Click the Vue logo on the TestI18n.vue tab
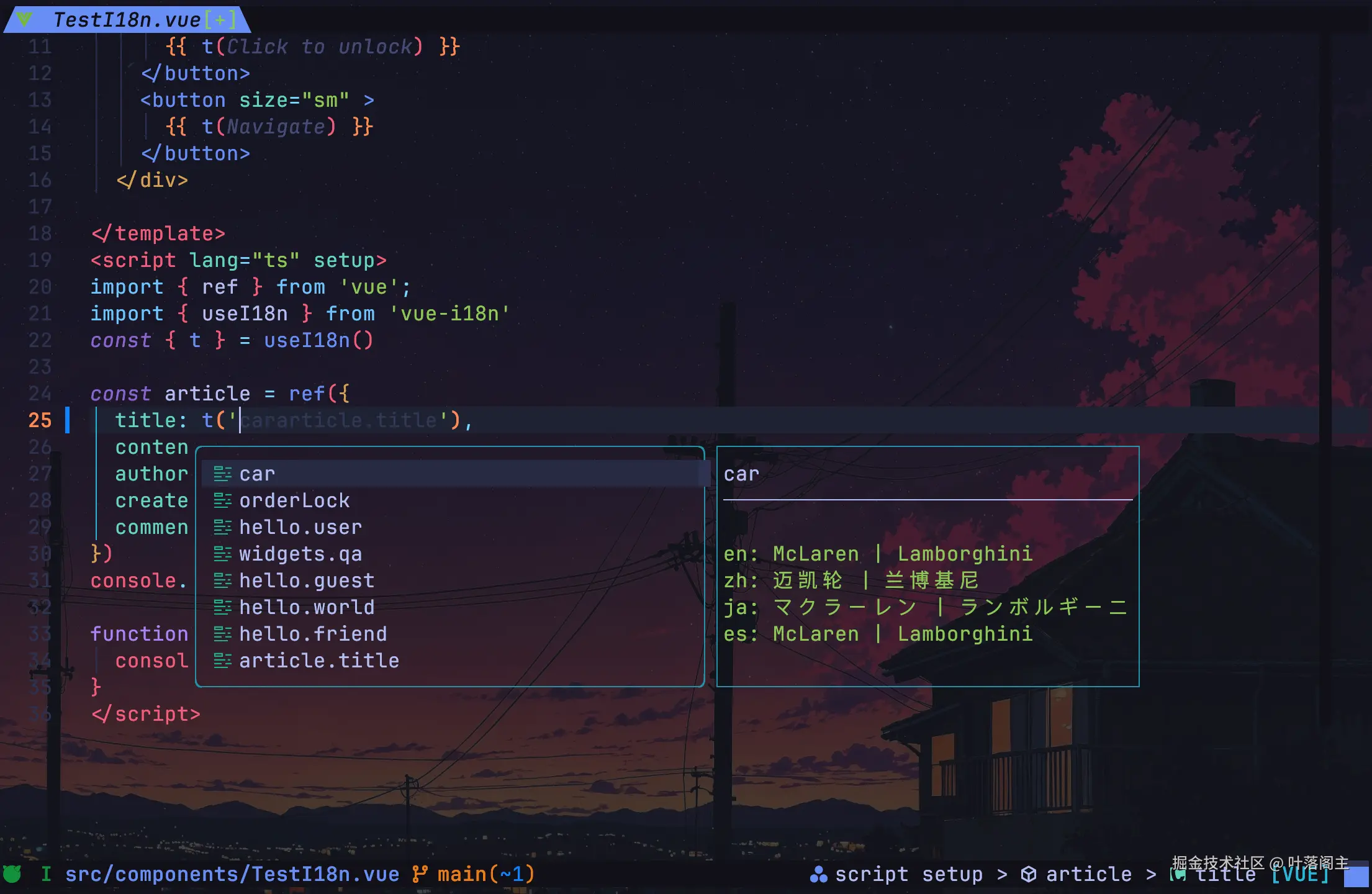The height and width of the screenshot is (894, 1372). click(25, 19)
